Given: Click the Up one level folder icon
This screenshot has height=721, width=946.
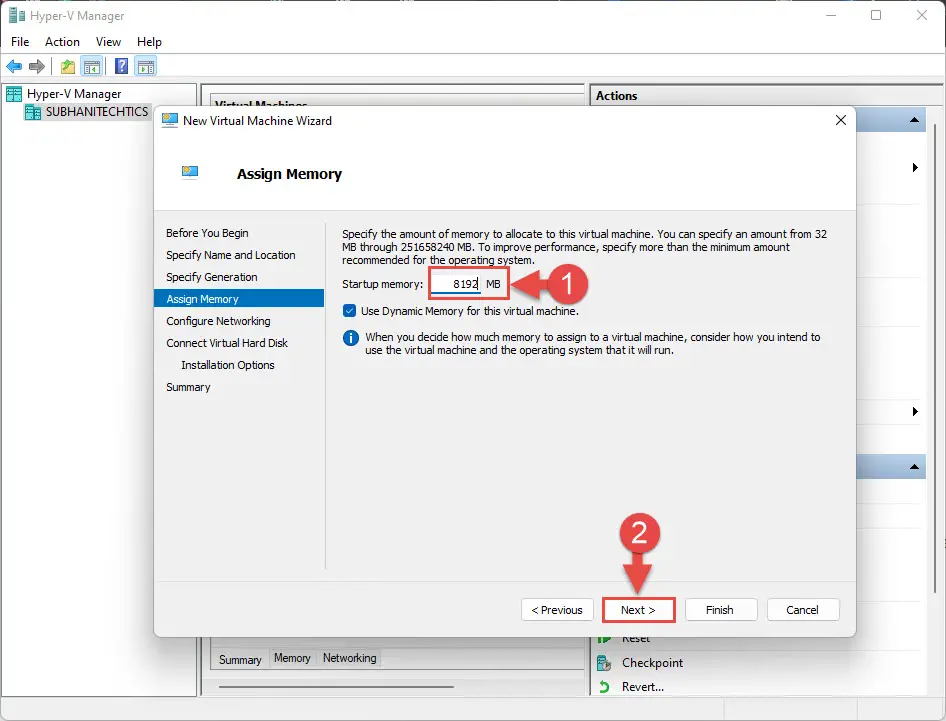Looking at the screenshot, I should tap(68, 66).
